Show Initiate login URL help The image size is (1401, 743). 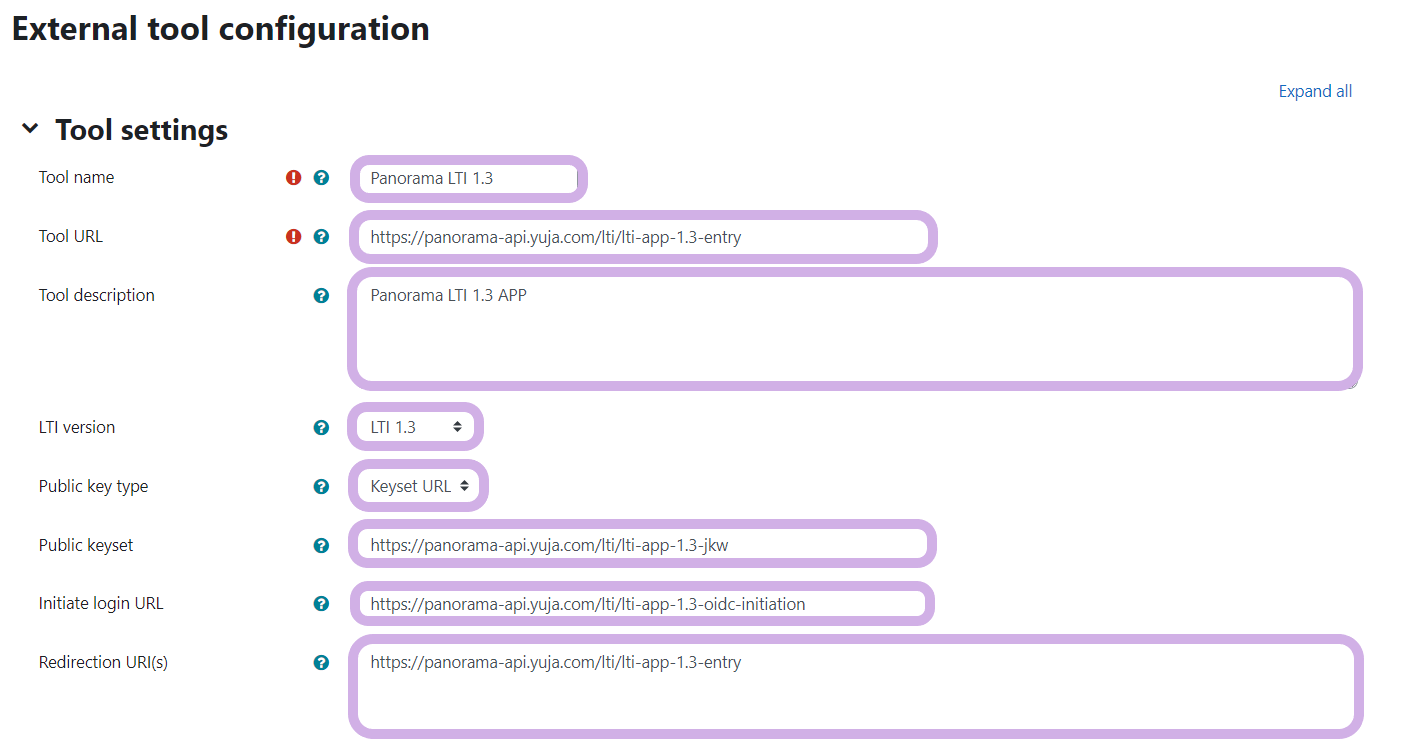click(321, 604)
